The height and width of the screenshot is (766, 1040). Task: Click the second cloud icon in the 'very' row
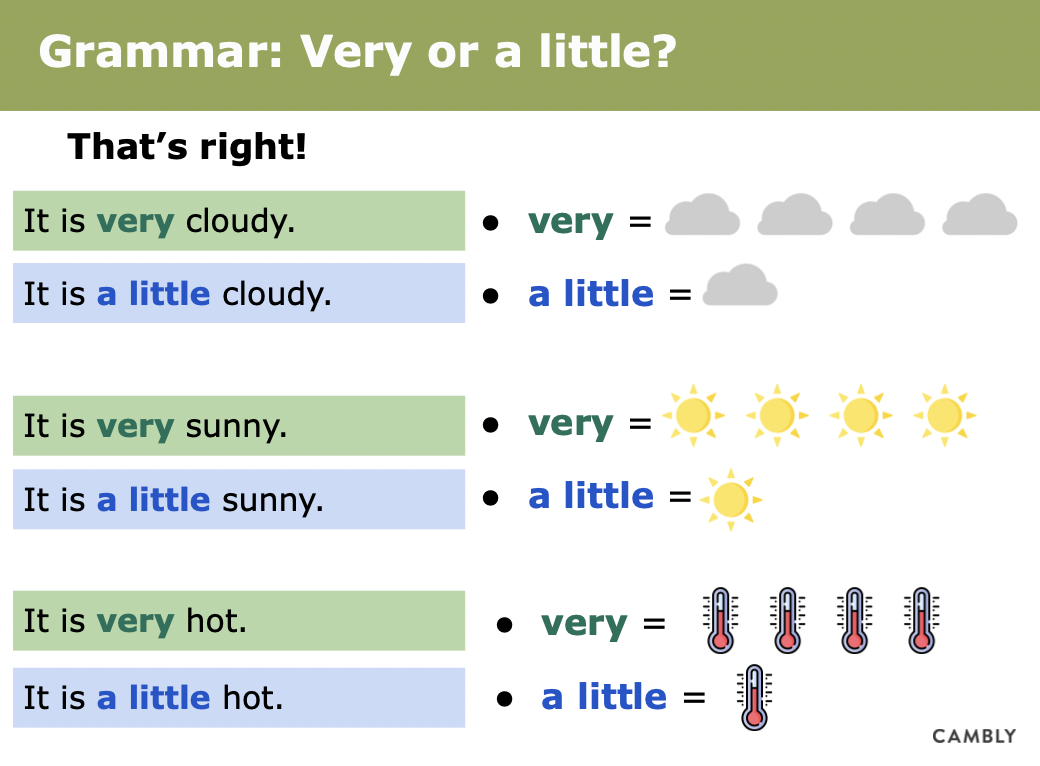coord(795,215)
